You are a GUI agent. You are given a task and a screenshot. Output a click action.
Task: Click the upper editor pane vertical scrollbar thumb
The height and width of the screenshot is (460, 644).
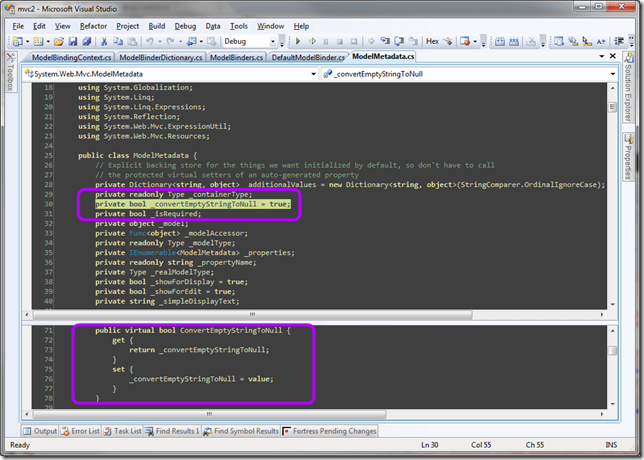pos(612,107)
